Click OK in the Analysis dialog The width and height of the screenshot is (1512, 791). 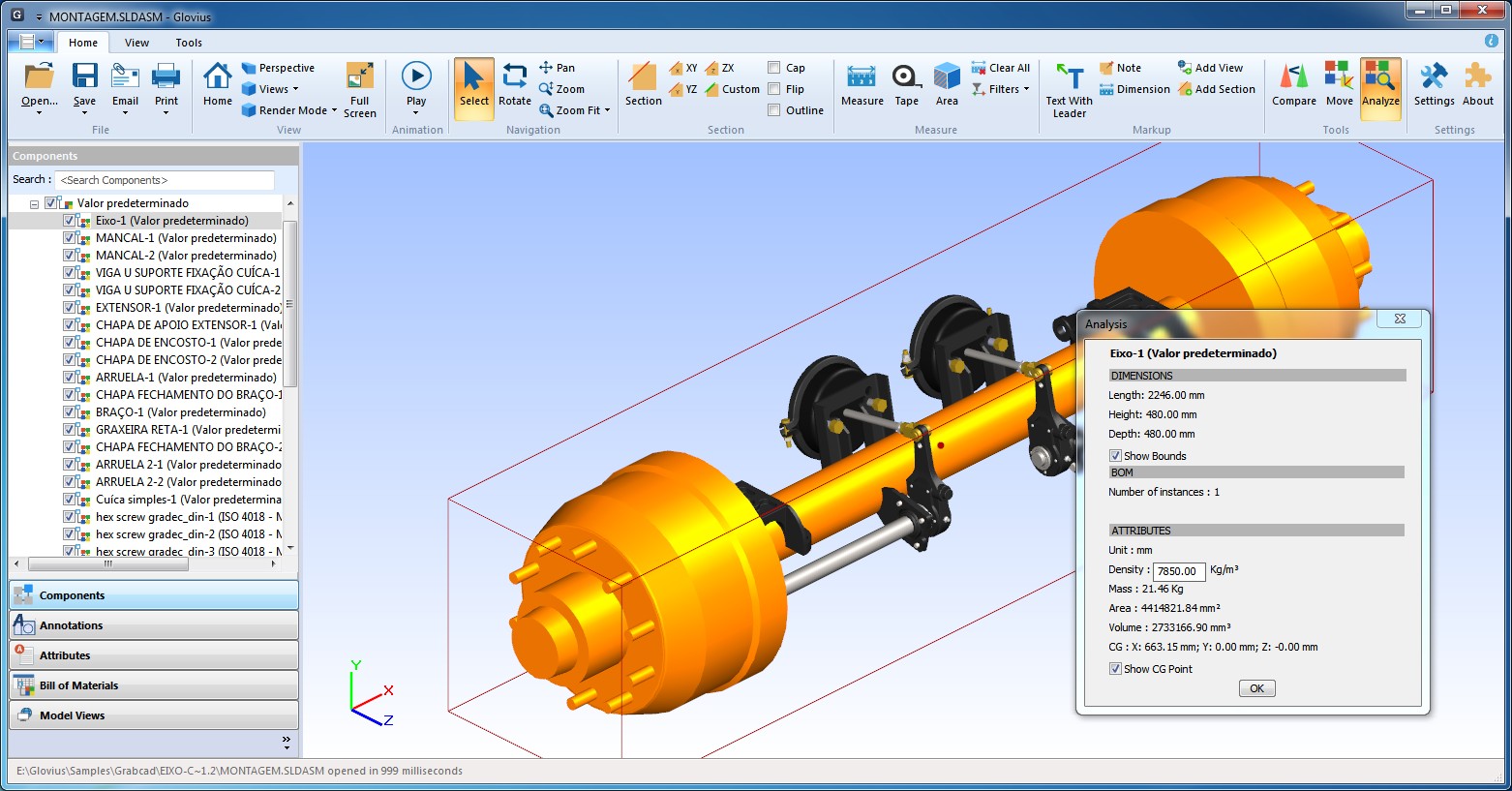point(1256,688)
